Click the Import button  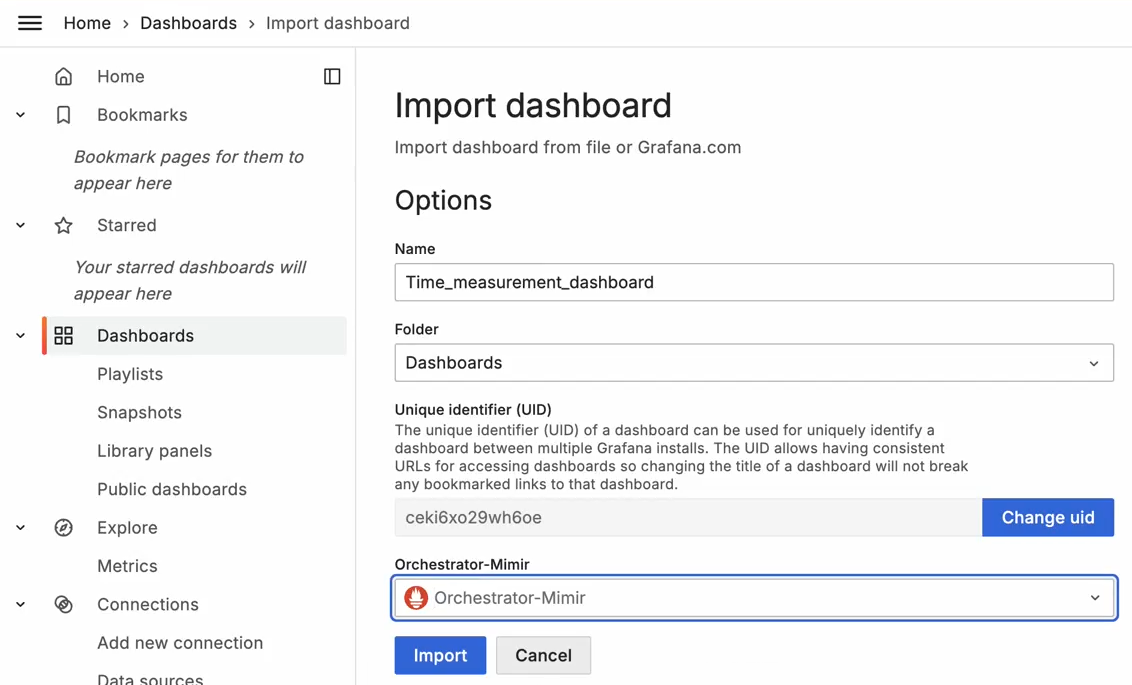pyautogui.click(x=440, y=655)
